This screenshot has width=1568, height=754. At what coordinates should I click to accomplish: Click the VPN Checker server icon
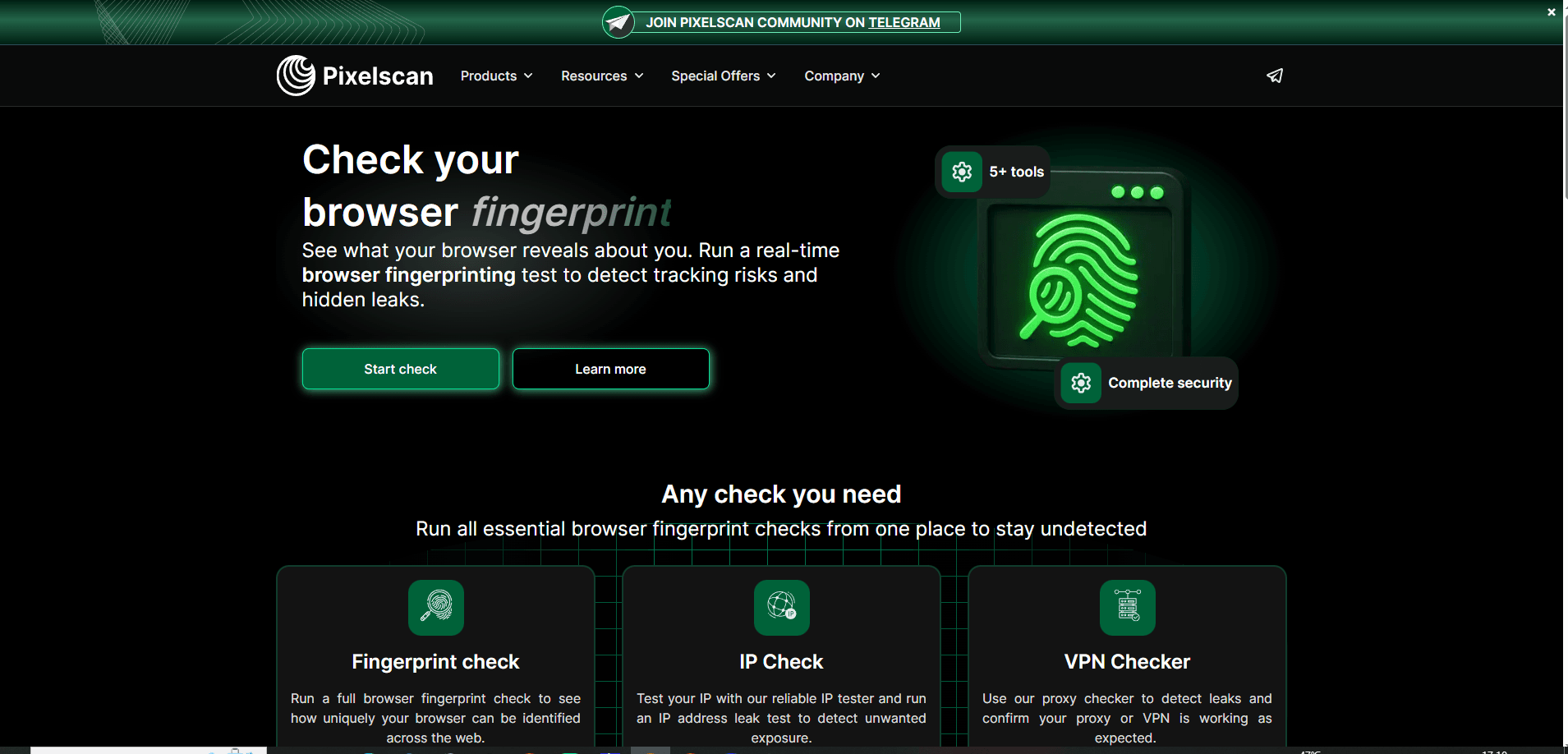click(1127, 608)
